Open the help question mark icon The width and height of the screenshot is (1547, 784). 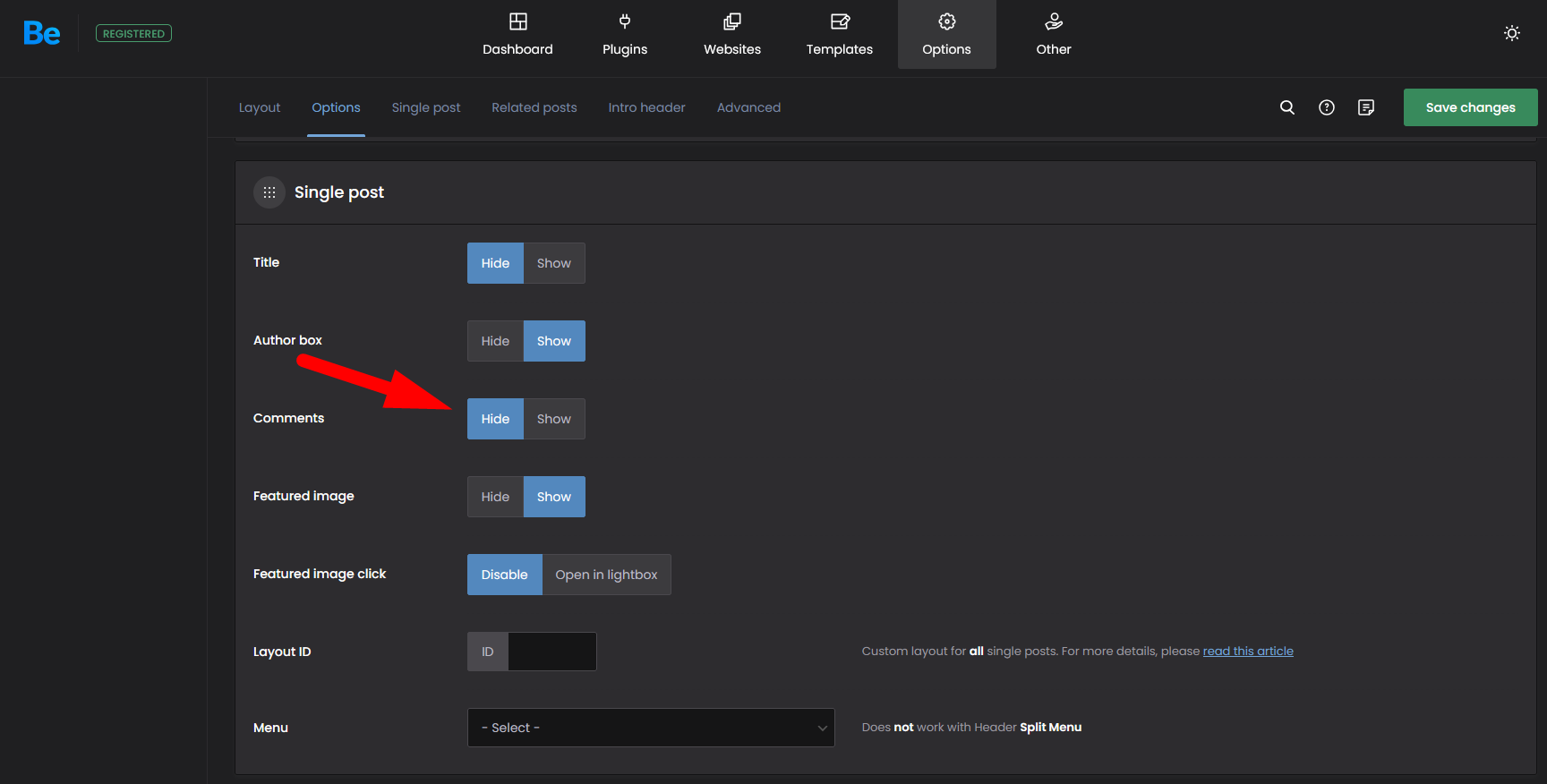coord(1326,107)
